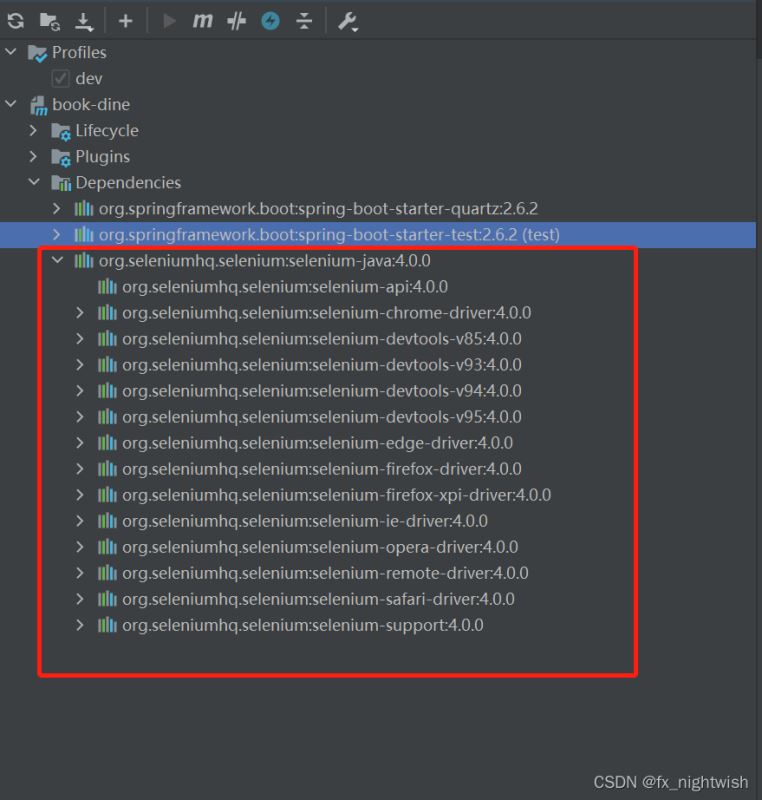Expand selenium-devtools-v95 dependency
762x800 pixels.
pos(80,417)
